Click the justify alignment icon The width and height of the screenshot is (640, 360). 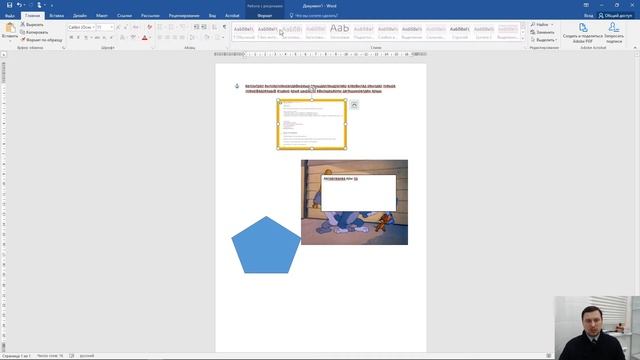coord(182,38)
